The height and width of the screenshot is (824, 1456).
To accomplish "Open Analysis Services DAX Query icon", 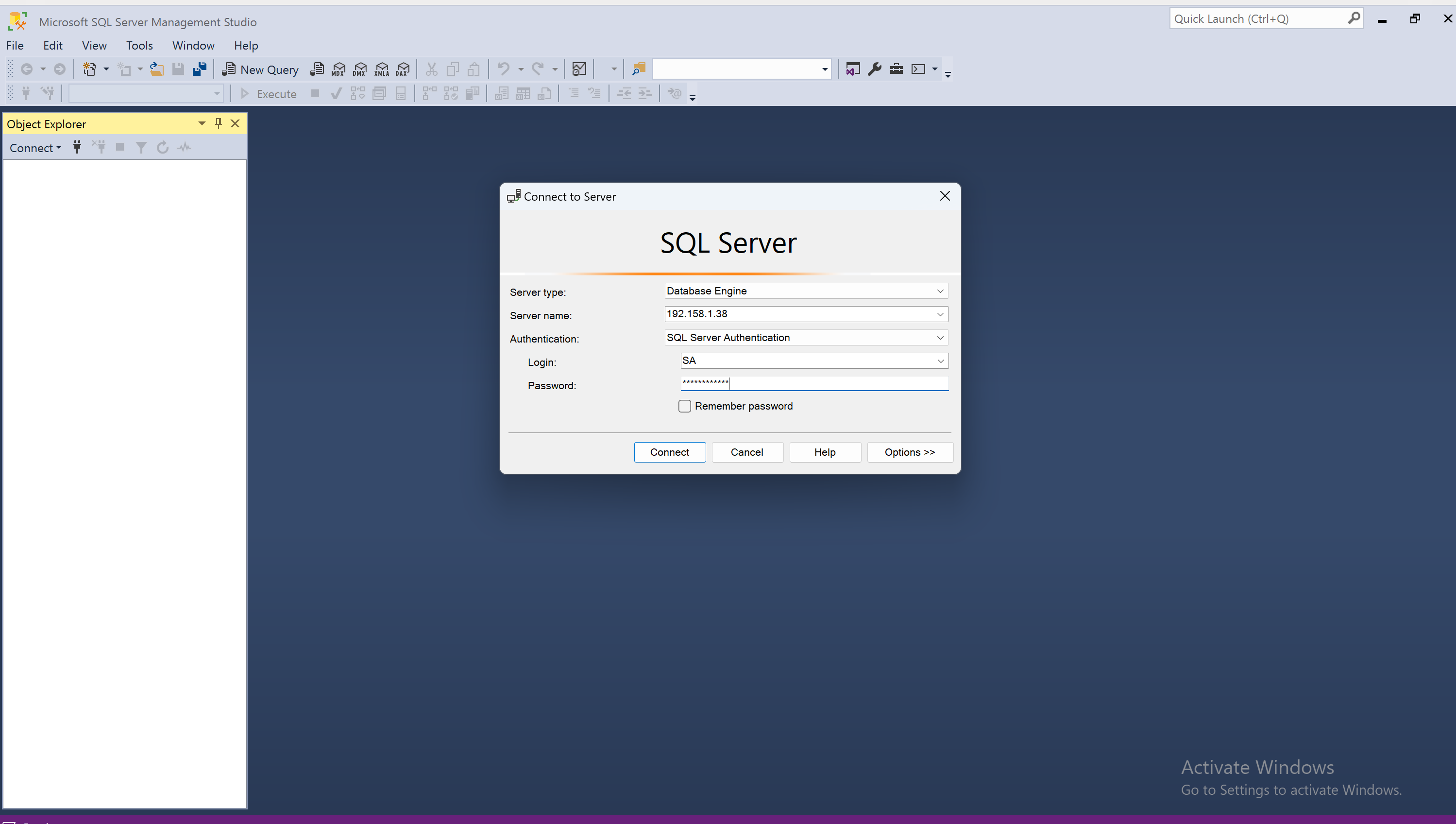I will point(403,69).
